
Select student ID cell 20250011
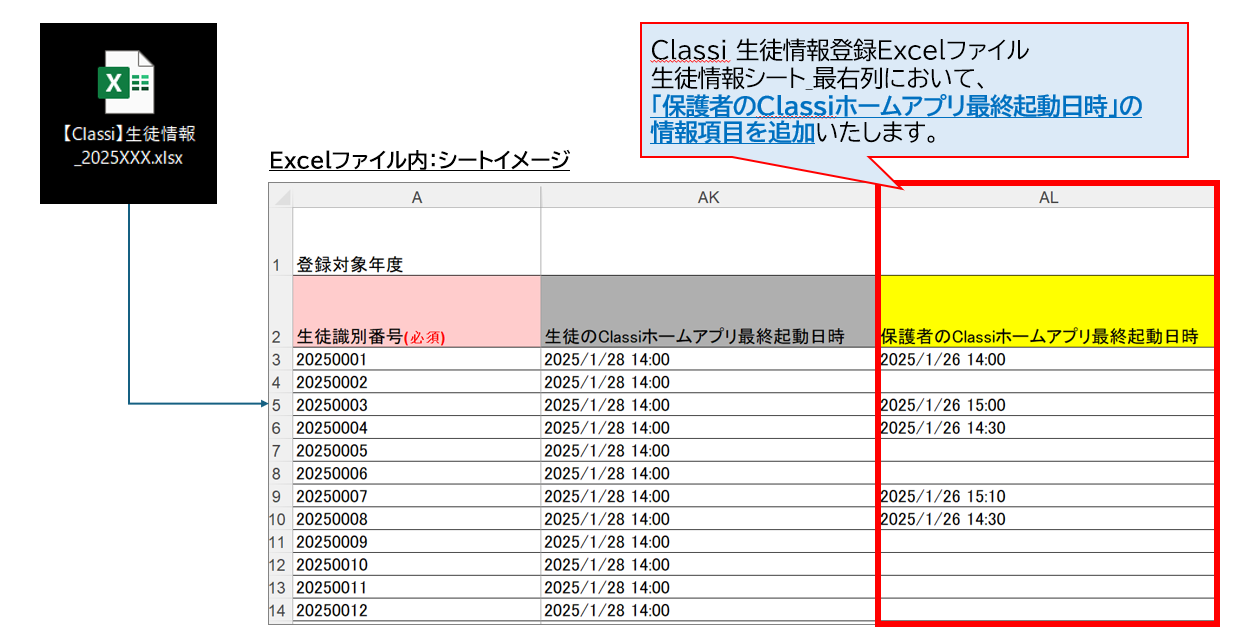point(416,588)
